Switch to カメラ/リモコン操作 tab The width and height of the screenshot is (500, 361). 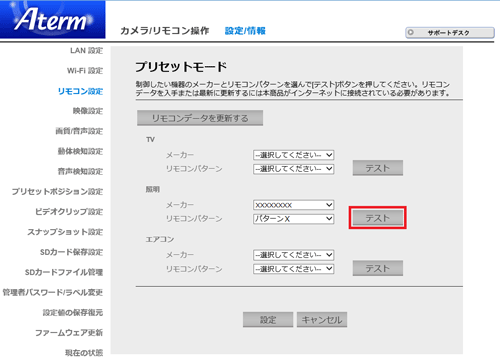[165, 31]
